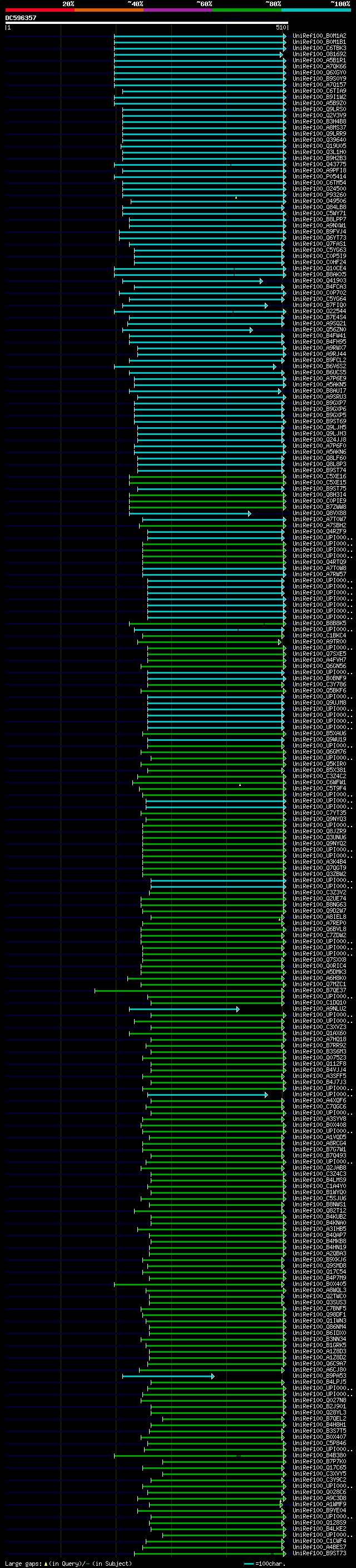
Task: Click the query name DC596357
Action: pyautogui.click(x=21, y=18)
